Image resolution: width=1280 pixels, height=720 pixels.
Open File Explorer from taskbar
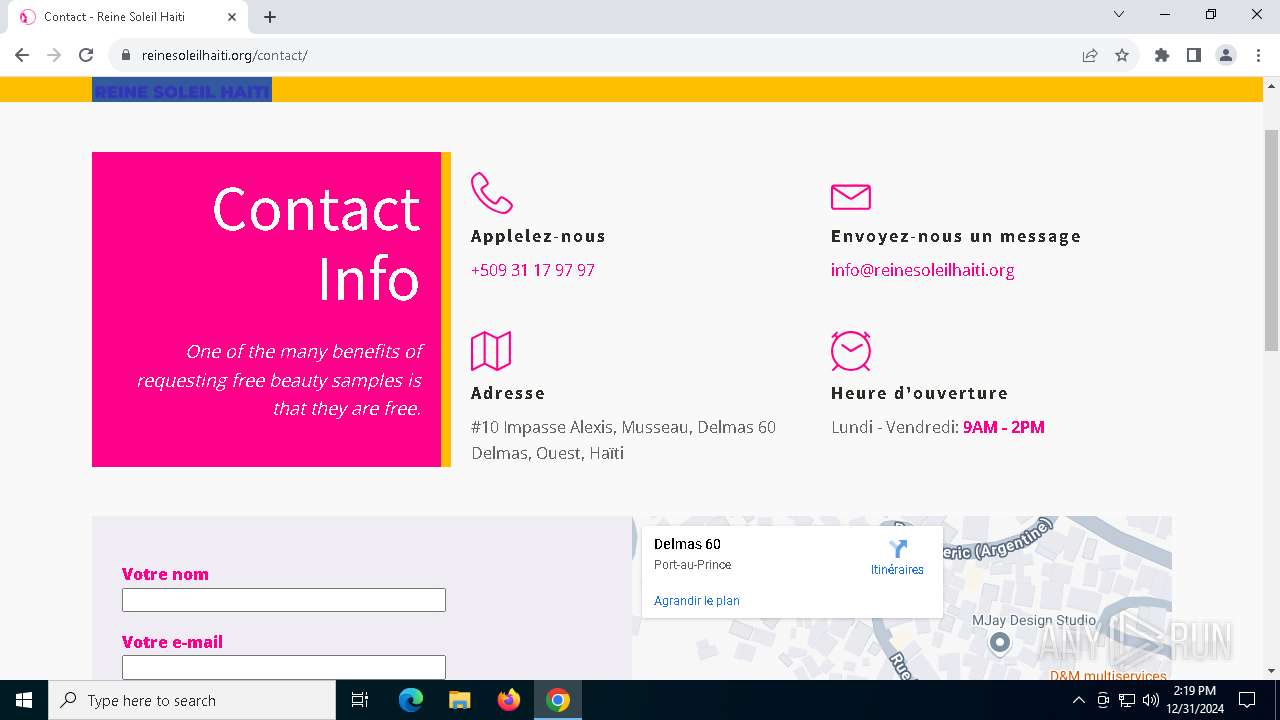point(459,700)
